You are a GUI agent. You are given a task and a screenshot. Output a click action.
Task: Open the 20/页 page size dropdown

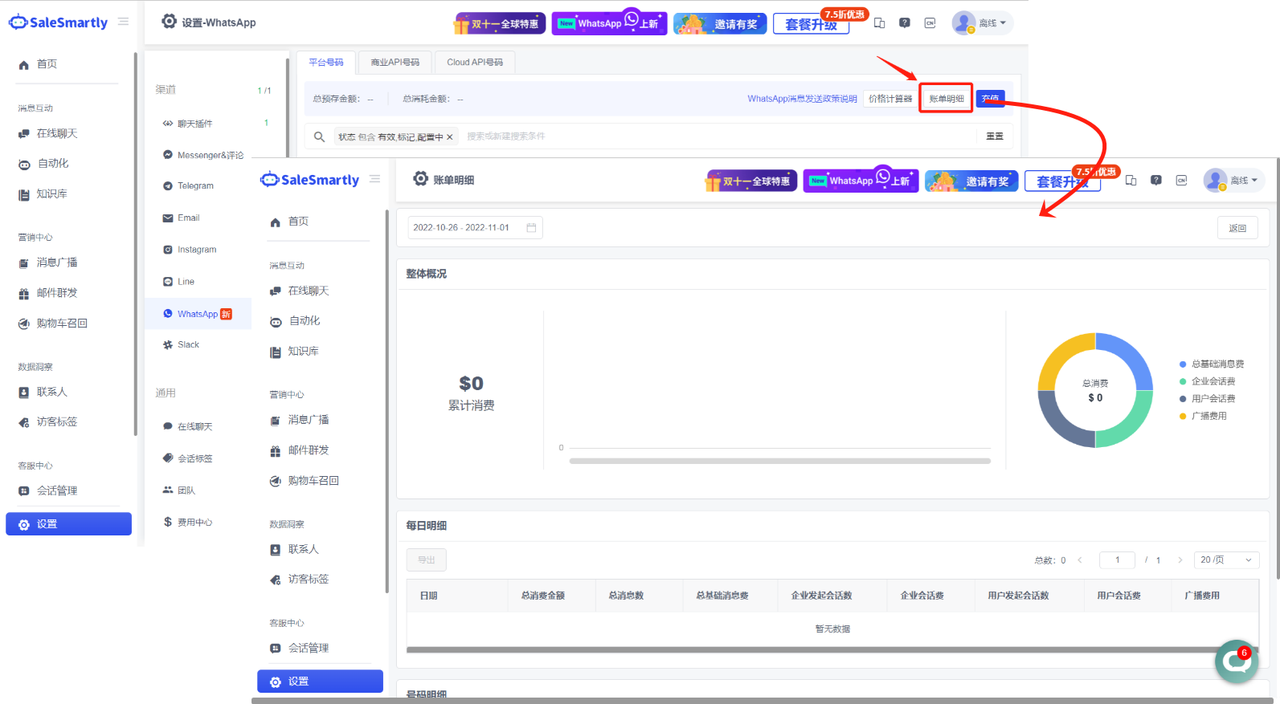[x=1226, y=560]
